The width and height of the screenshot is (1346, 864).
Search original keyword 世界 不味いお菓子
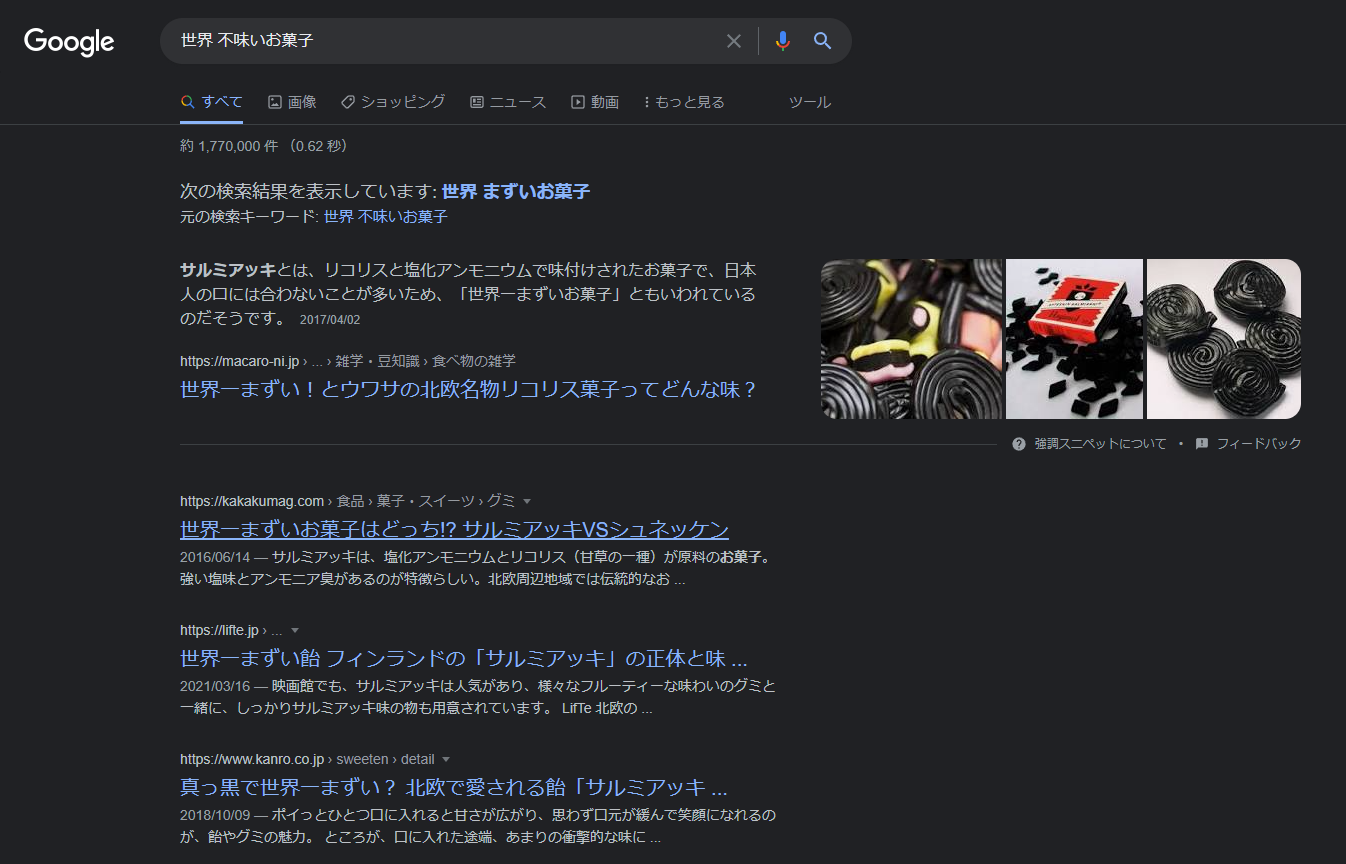[x=386, y=217]
